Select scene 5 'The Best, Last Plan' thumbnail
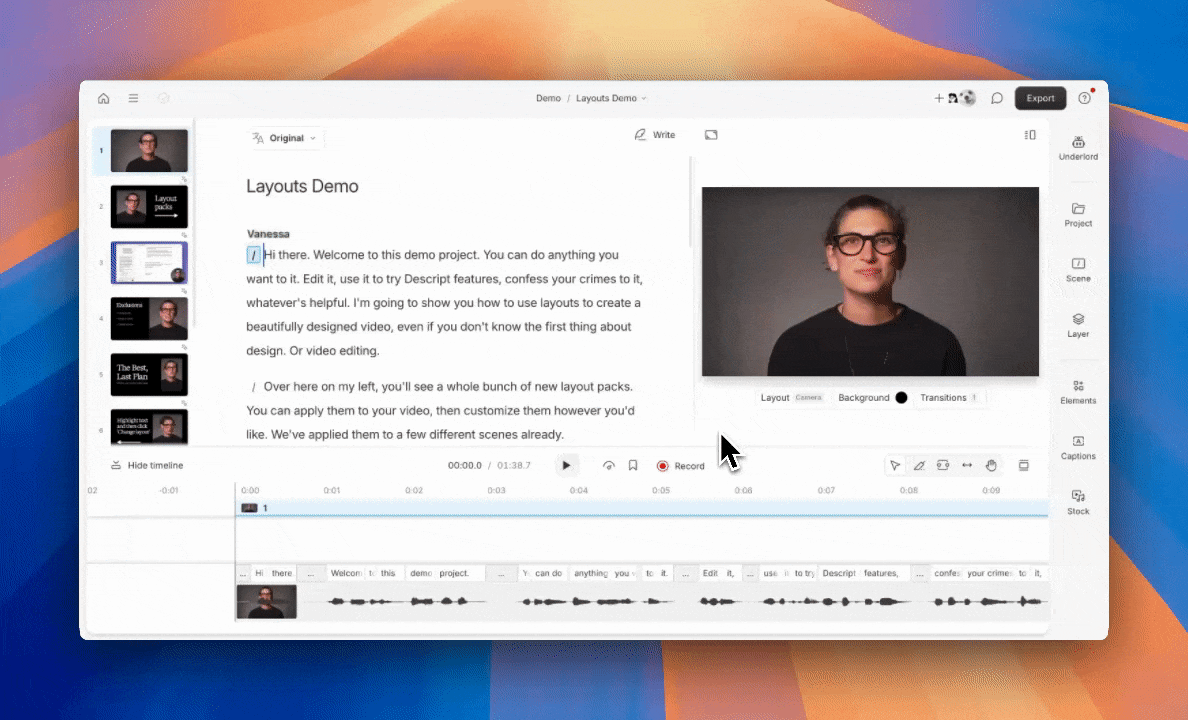 pos(149,374)
